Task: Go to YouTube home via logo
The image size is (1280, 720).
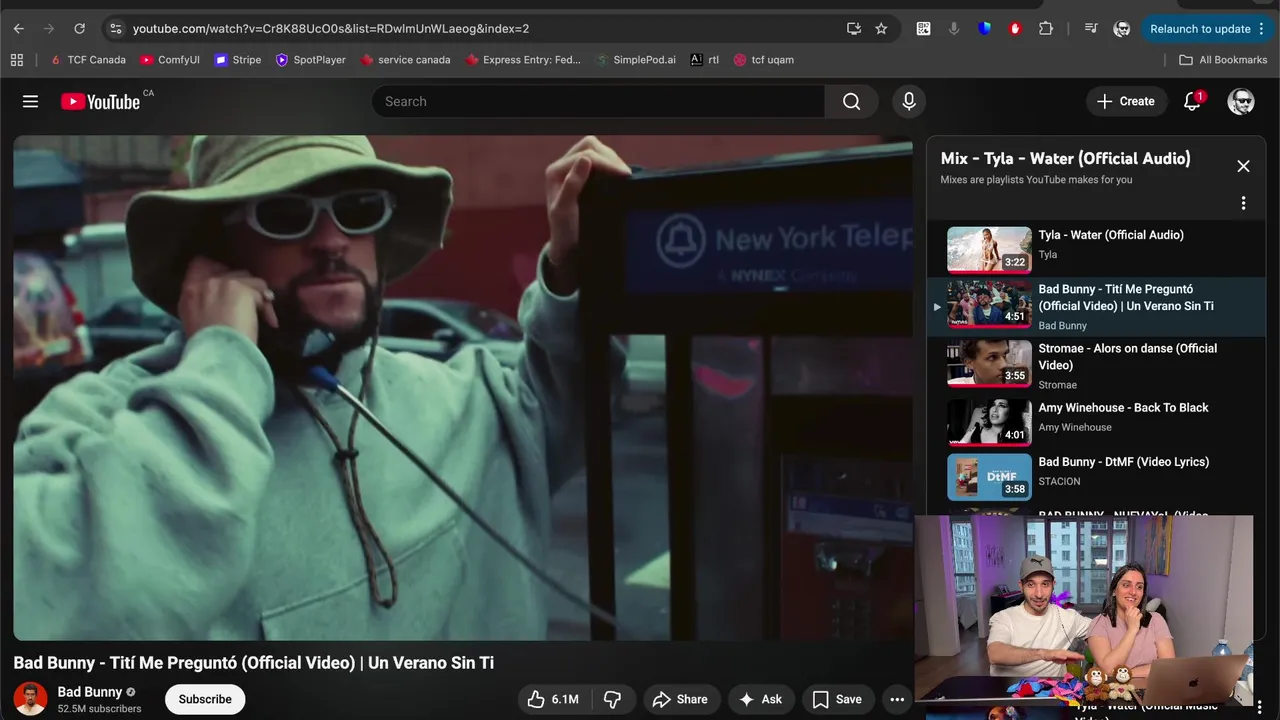Action: pyautogui.click(x=100, y=101)
